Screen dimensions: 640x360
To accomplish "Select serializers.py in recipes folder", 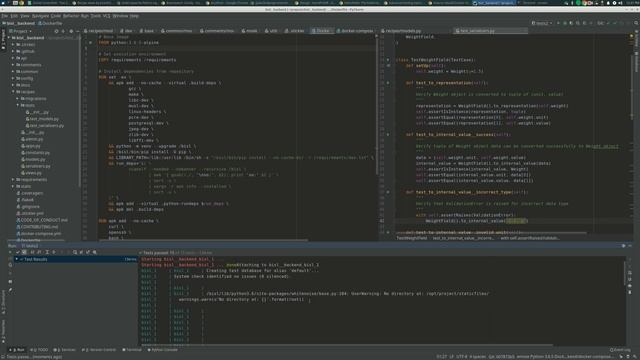I will [36, 166].
